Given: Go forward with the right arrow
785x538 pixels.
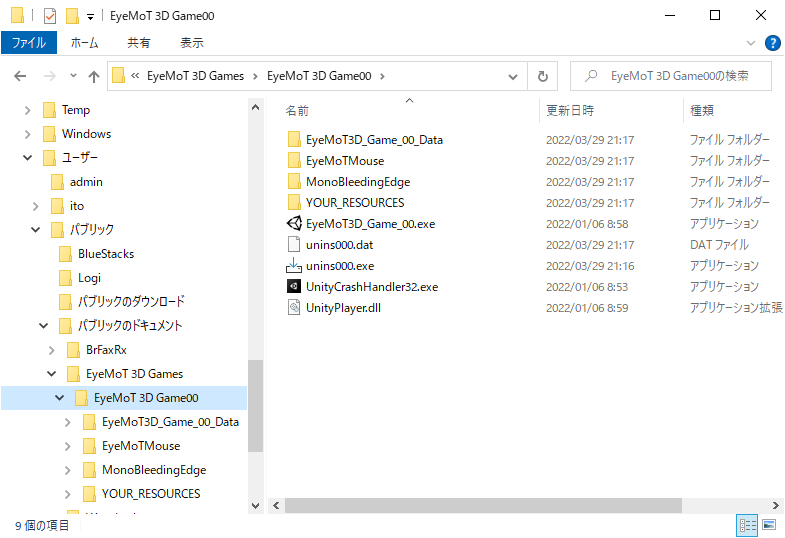Looking at the screenshot, I should [x=50, y=76].
